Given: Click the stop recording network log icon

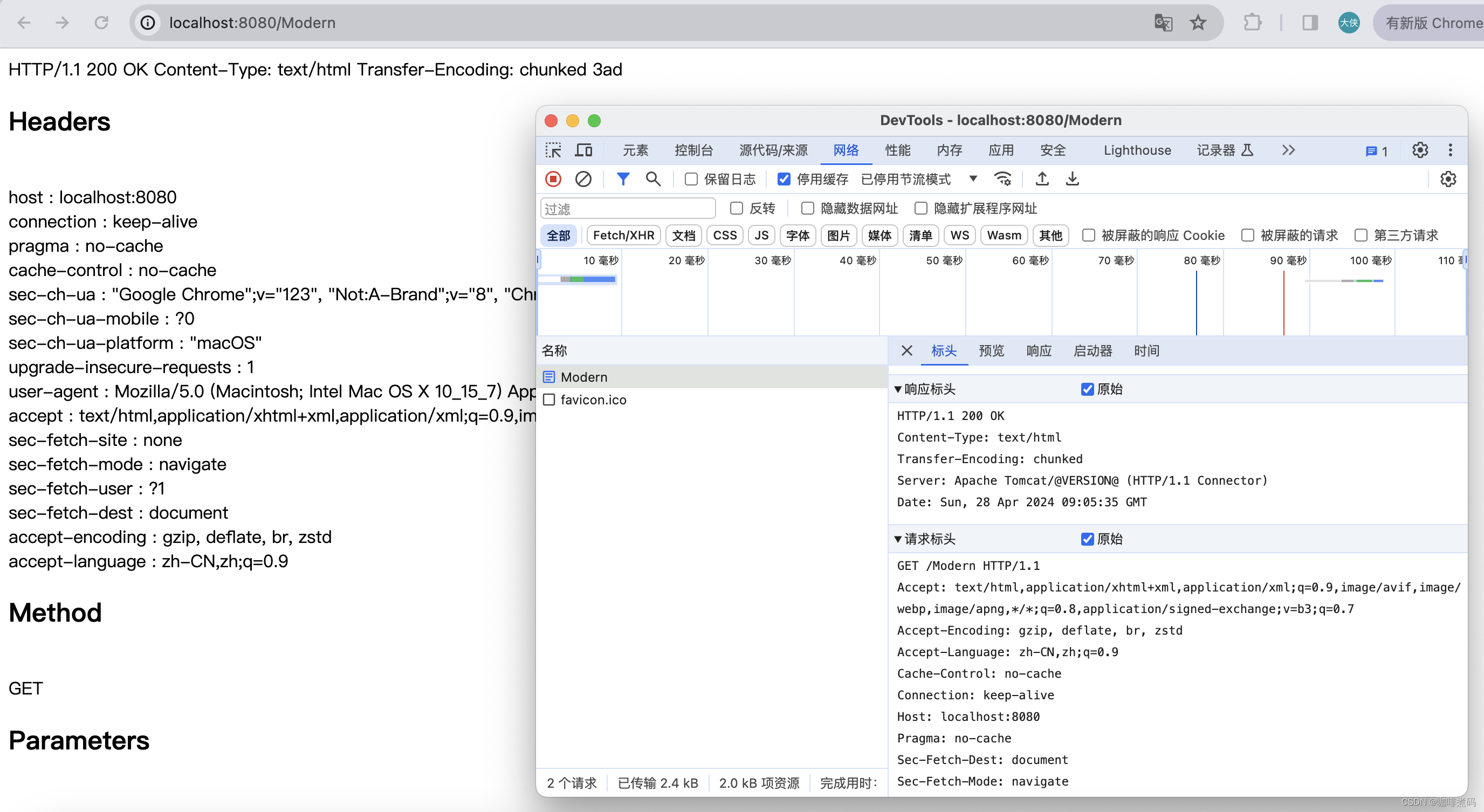Looking at the screenshot, I should tap(553, 179).
